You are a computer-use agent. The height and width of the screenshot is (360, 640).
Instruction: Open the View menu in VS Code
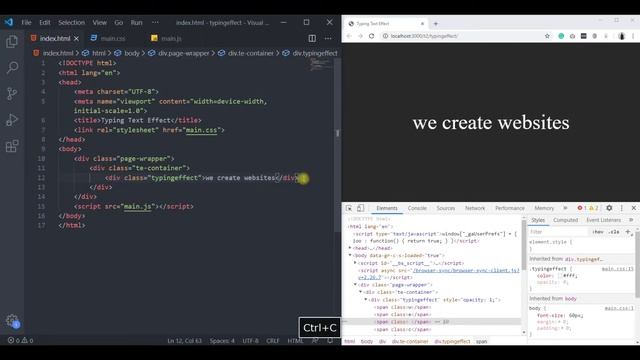coord(99,22)
